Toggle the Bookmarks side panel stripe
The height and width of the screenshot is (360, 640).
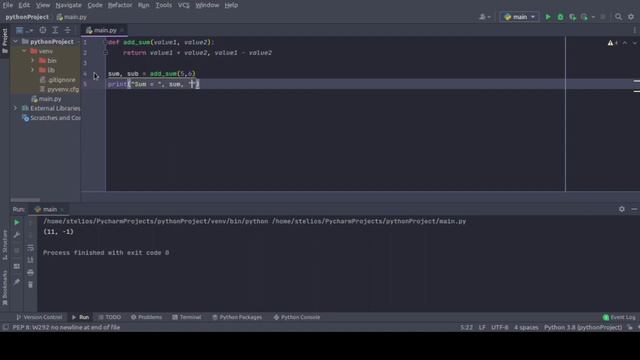point(5,288)
